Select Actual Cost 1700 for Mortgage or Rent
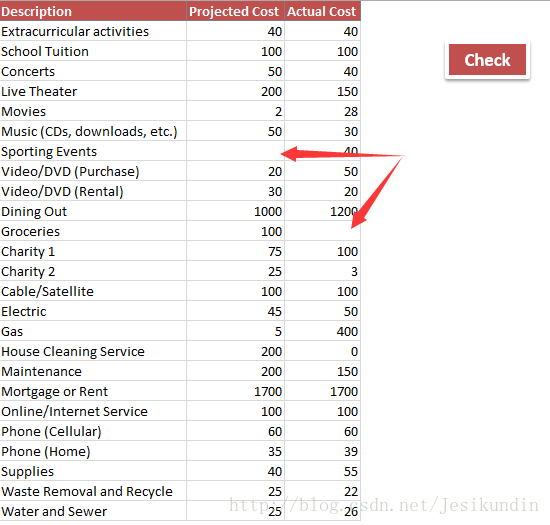The width and height of the screenshot is (550, 525). pyautogui.click(x=322, y=391)
